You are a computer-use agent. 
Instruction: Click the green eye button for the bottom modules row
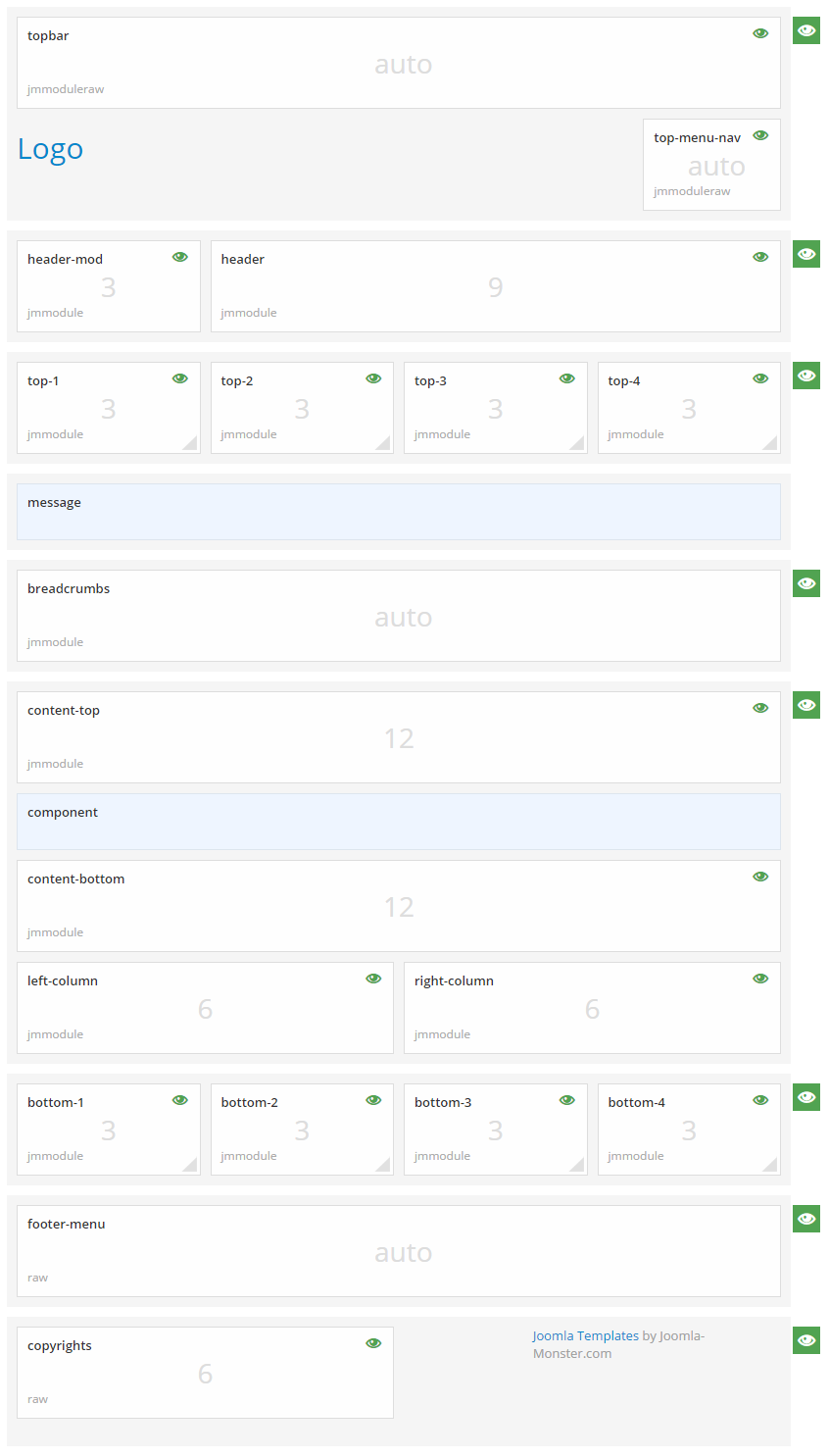click(805, 1098)
